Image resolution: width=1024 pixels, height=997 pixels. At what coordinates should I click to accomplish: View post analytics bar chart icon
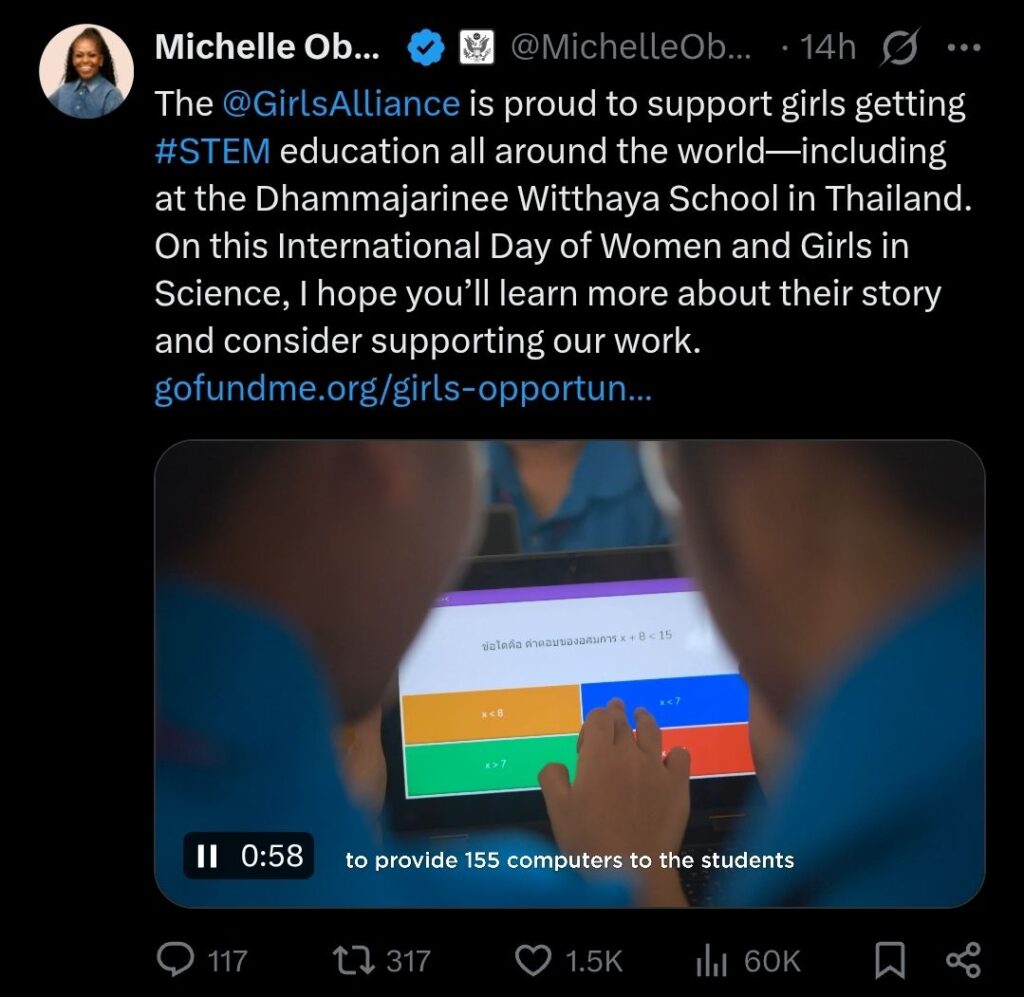(709, 960)
